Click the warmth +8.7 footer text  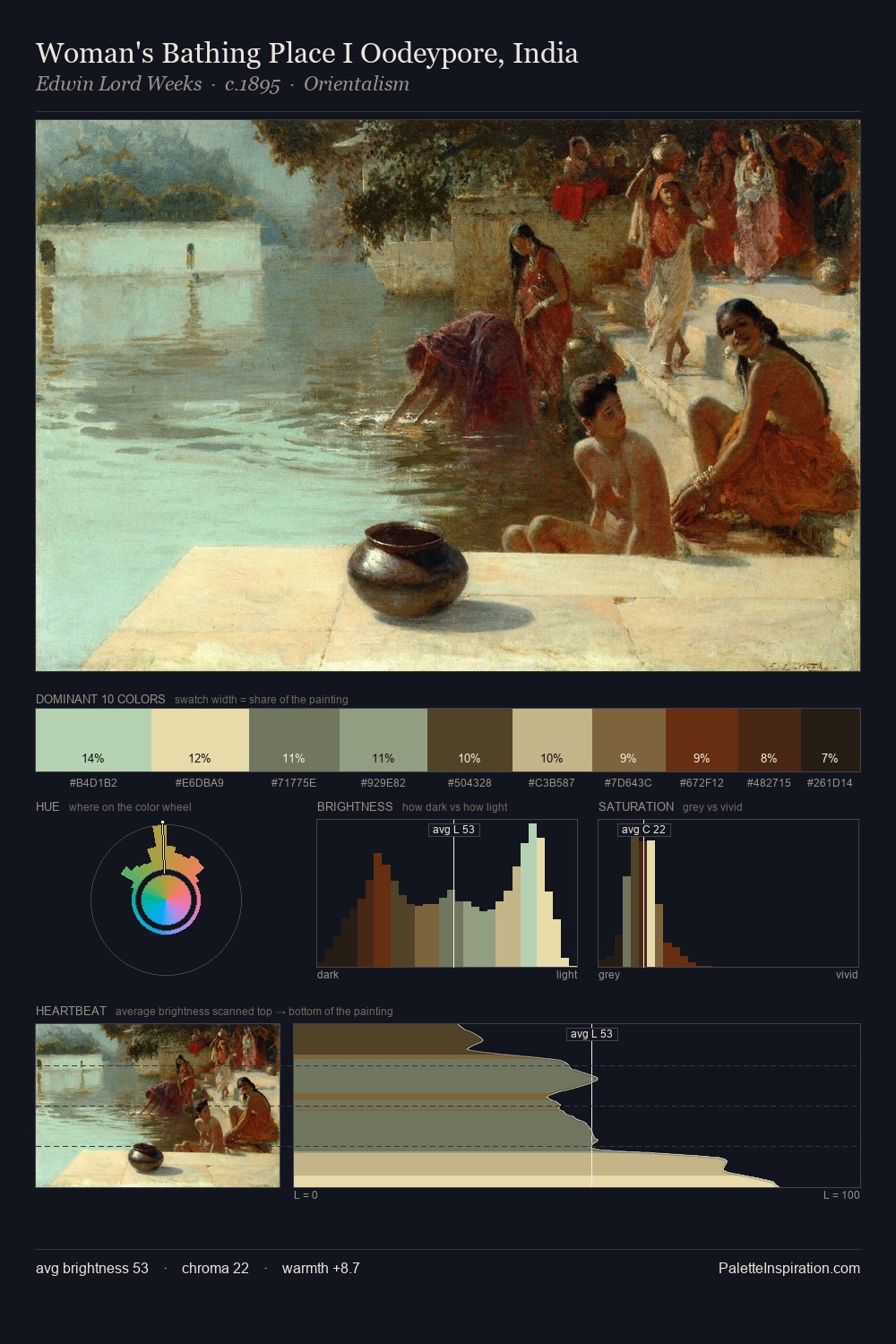click(321, 1268)
